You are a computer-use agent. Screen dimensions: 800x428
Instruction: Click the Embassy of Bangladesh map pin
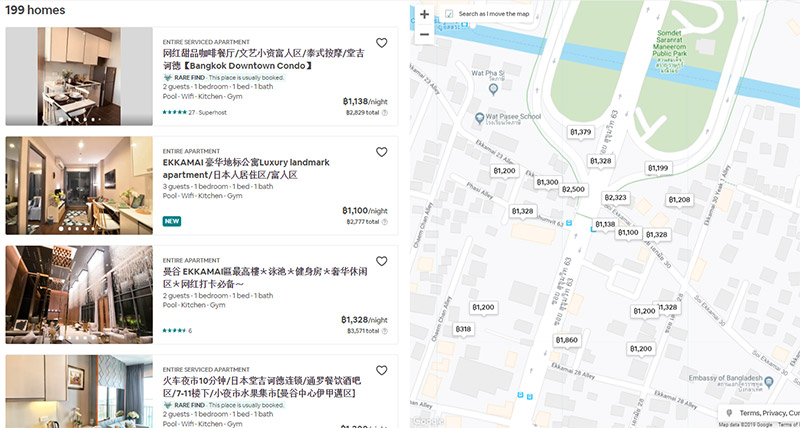click(769, 382)
